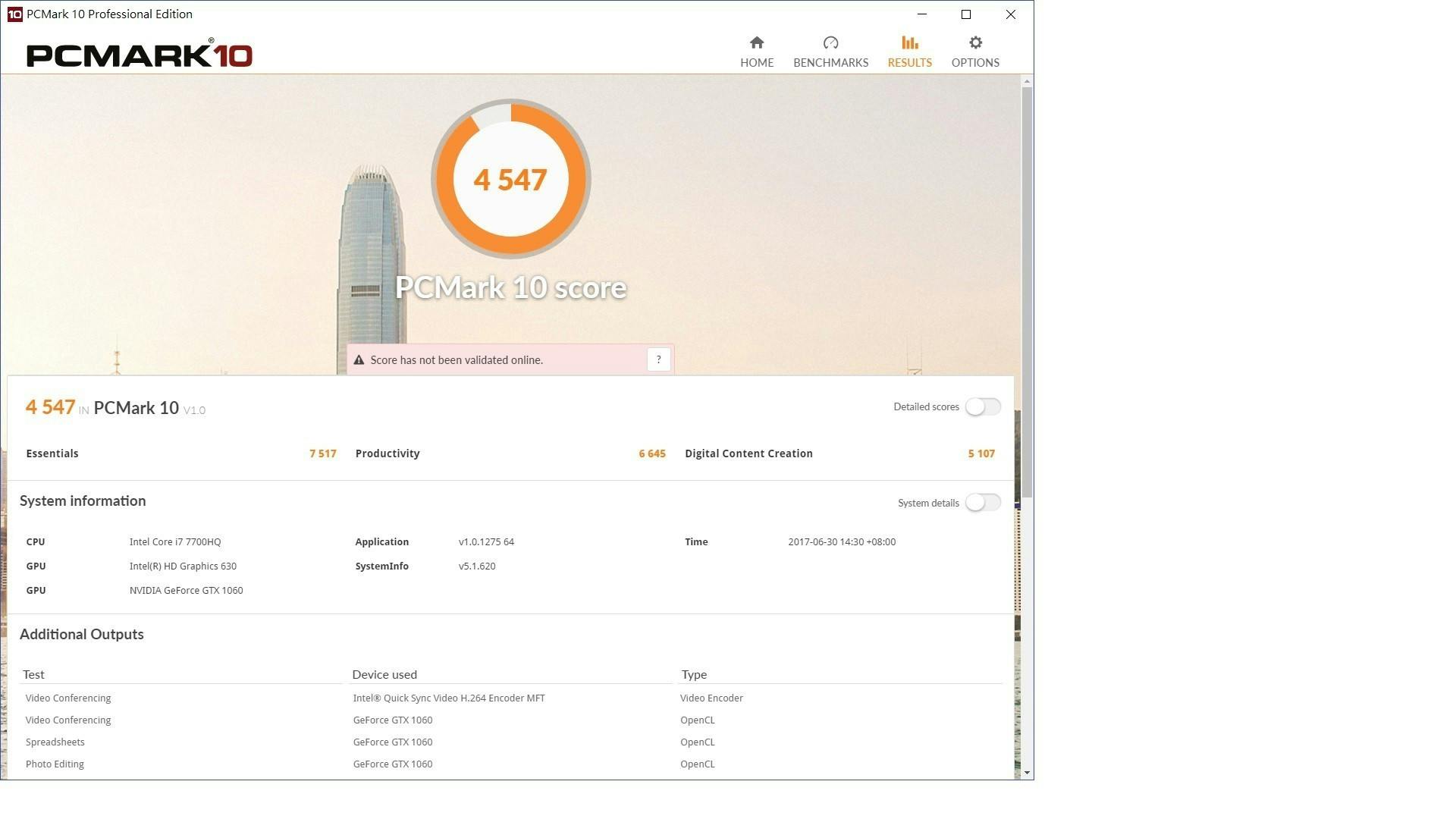Click Intel Quick Sync Video H.264 Encoder MFT
Screen dimensions: 1456x819
click(x=449, y=698)
